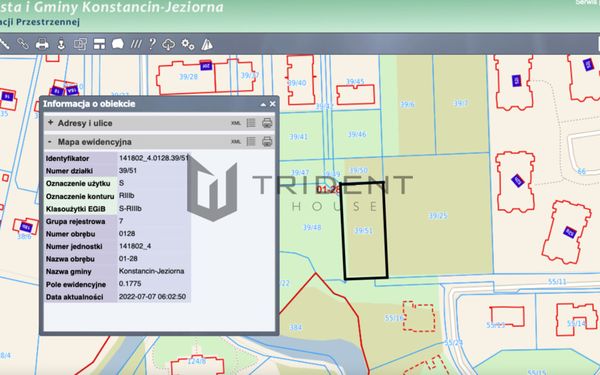Image resolution: width=600 pixels, height=375 pixels.
Task: Export Adresy i ulice as XML
Action: tap(236, 123)
